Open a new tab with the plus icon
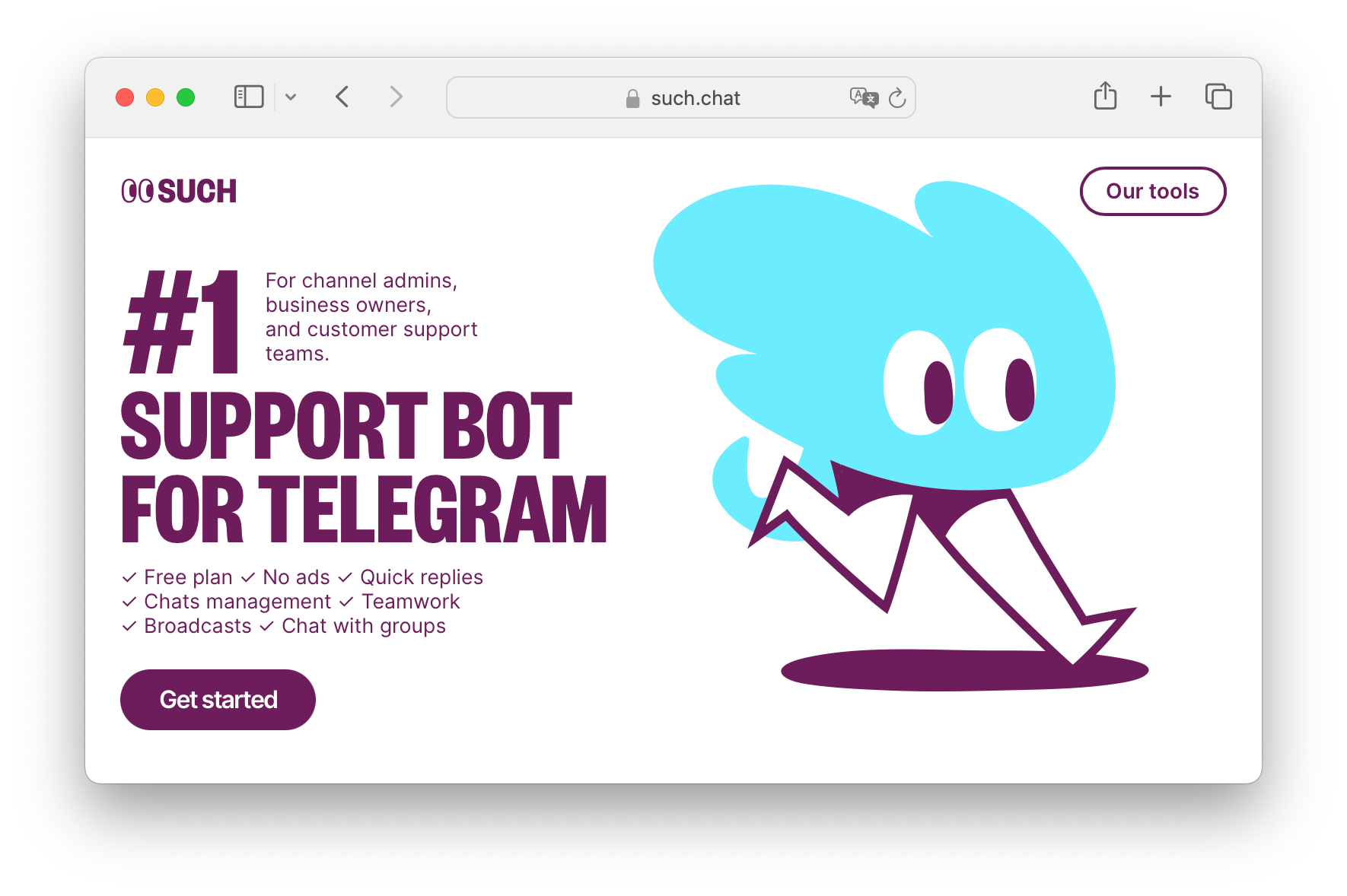Image resolution: width=1347 pixels, height=896 pixels. 1161,97
